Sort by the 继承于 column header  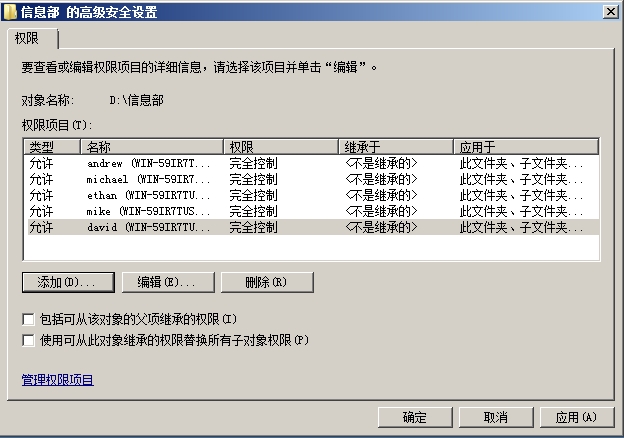pyautogui.click(x=396, y=147)
